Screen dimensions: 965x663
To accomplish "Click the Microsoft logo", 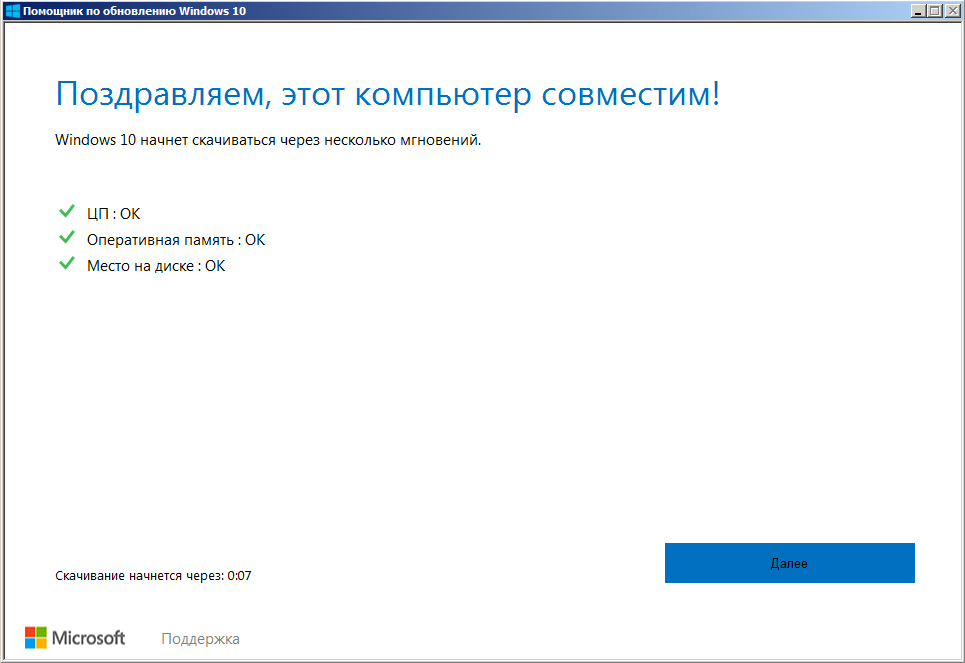I will click(x=74, y=638).
